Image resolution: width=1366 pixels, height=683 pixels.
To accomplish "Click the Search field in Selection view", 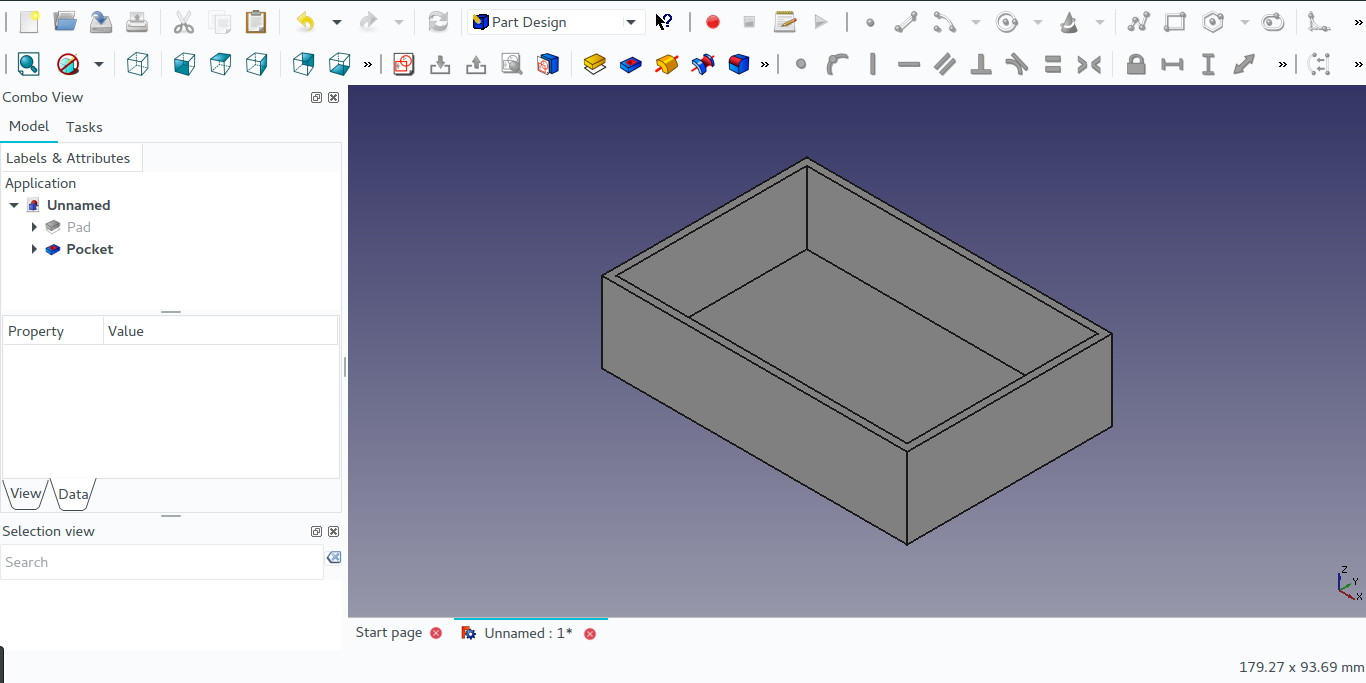I will 160,562.
